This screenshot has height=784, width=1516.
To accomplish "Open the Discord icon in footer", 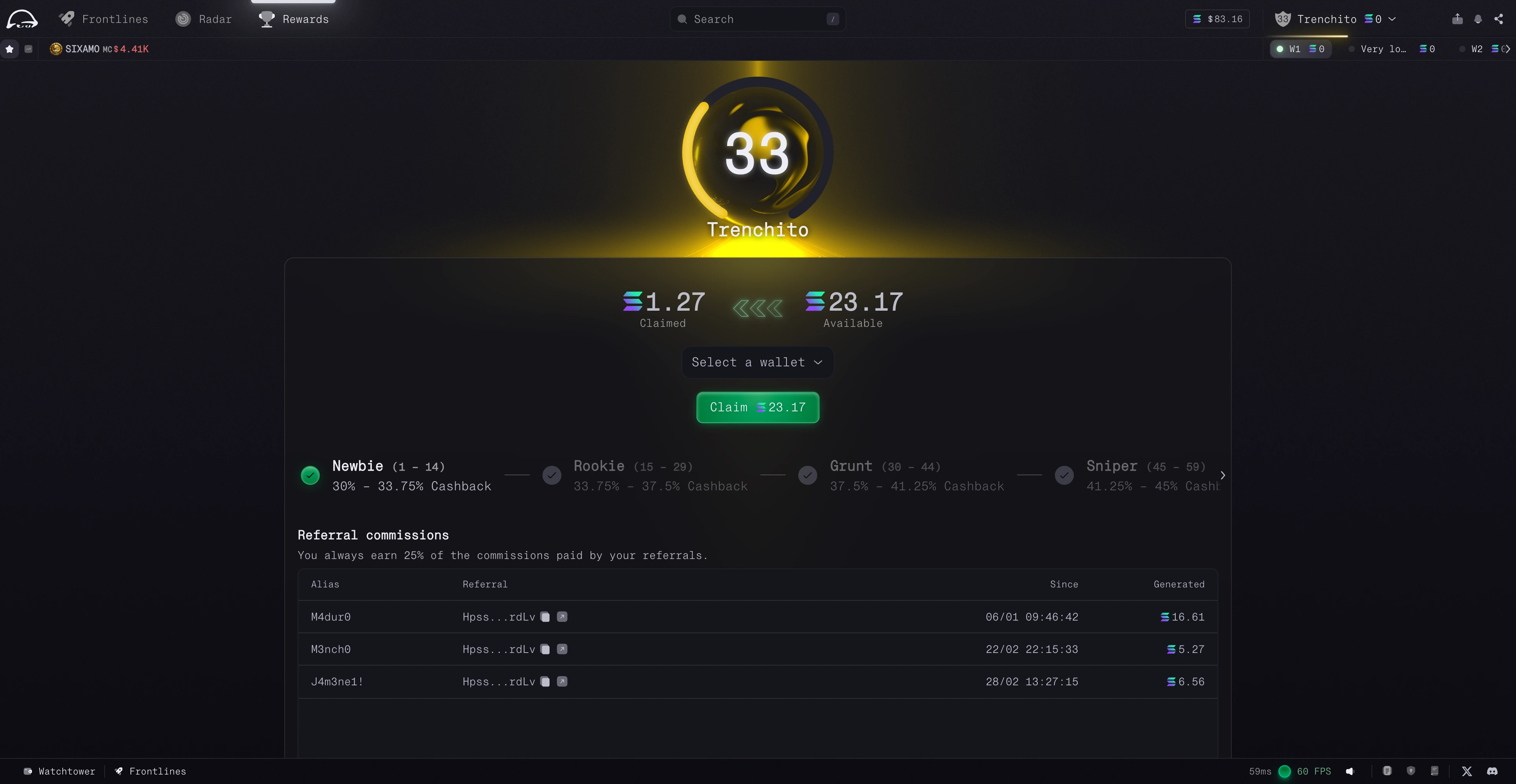I will [1492, 771].
